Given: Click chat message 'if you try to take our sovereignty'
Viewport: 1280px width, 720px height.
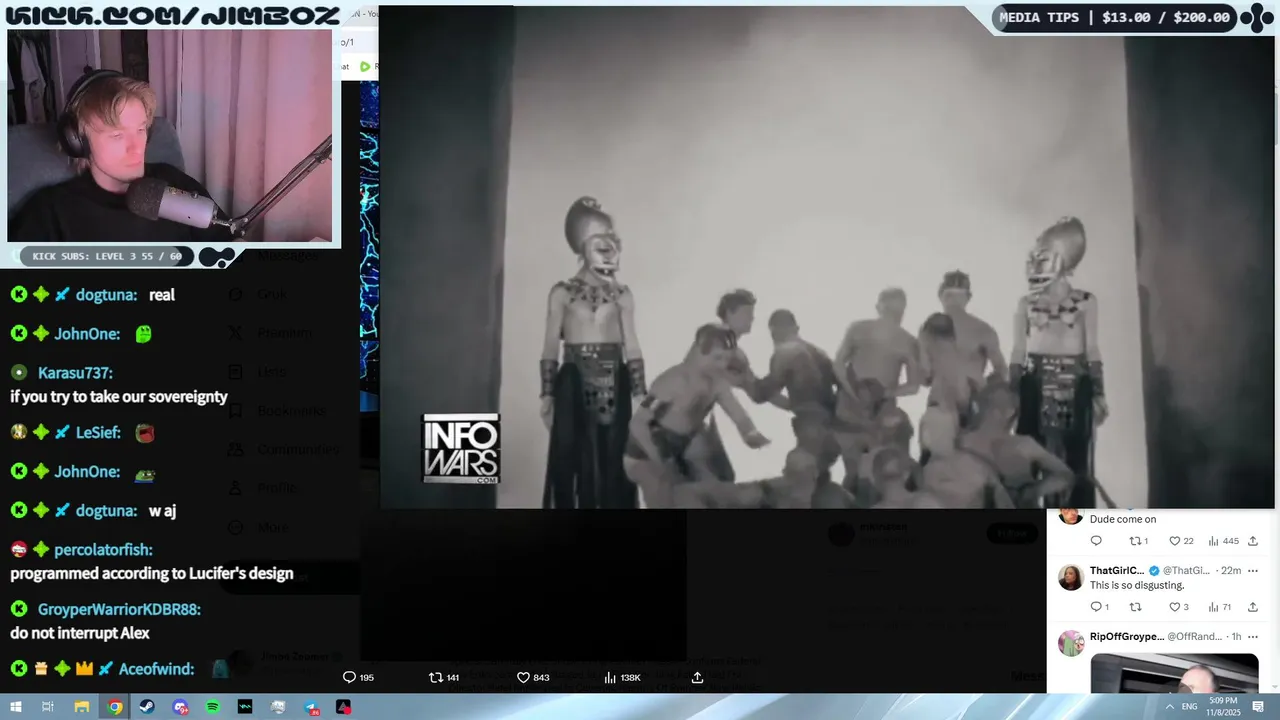Looking at the screenshot, I should [x=119, y=397].
